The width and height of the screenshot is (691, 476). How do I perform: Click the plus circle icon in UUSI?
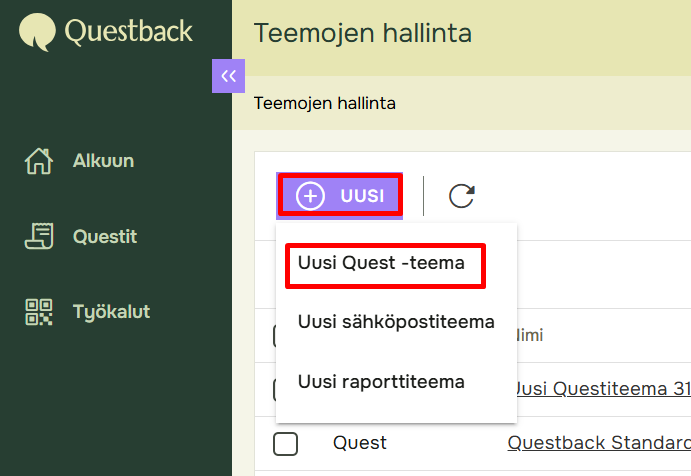(x=311, y=196)
